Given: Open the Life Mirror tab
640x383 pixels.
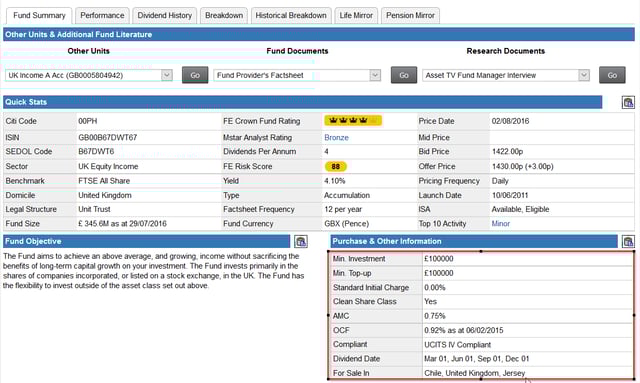Looking at the screenshot, I should coord(356,16).
